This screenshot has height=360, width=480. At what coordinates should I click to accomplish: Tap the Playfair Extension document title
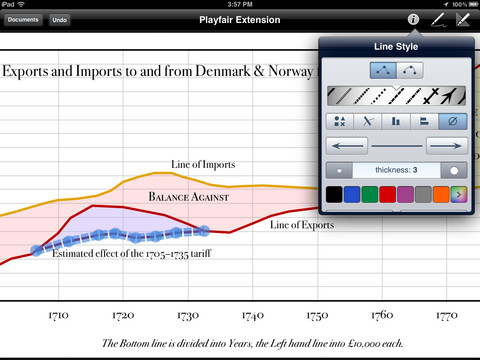point(240,20)
